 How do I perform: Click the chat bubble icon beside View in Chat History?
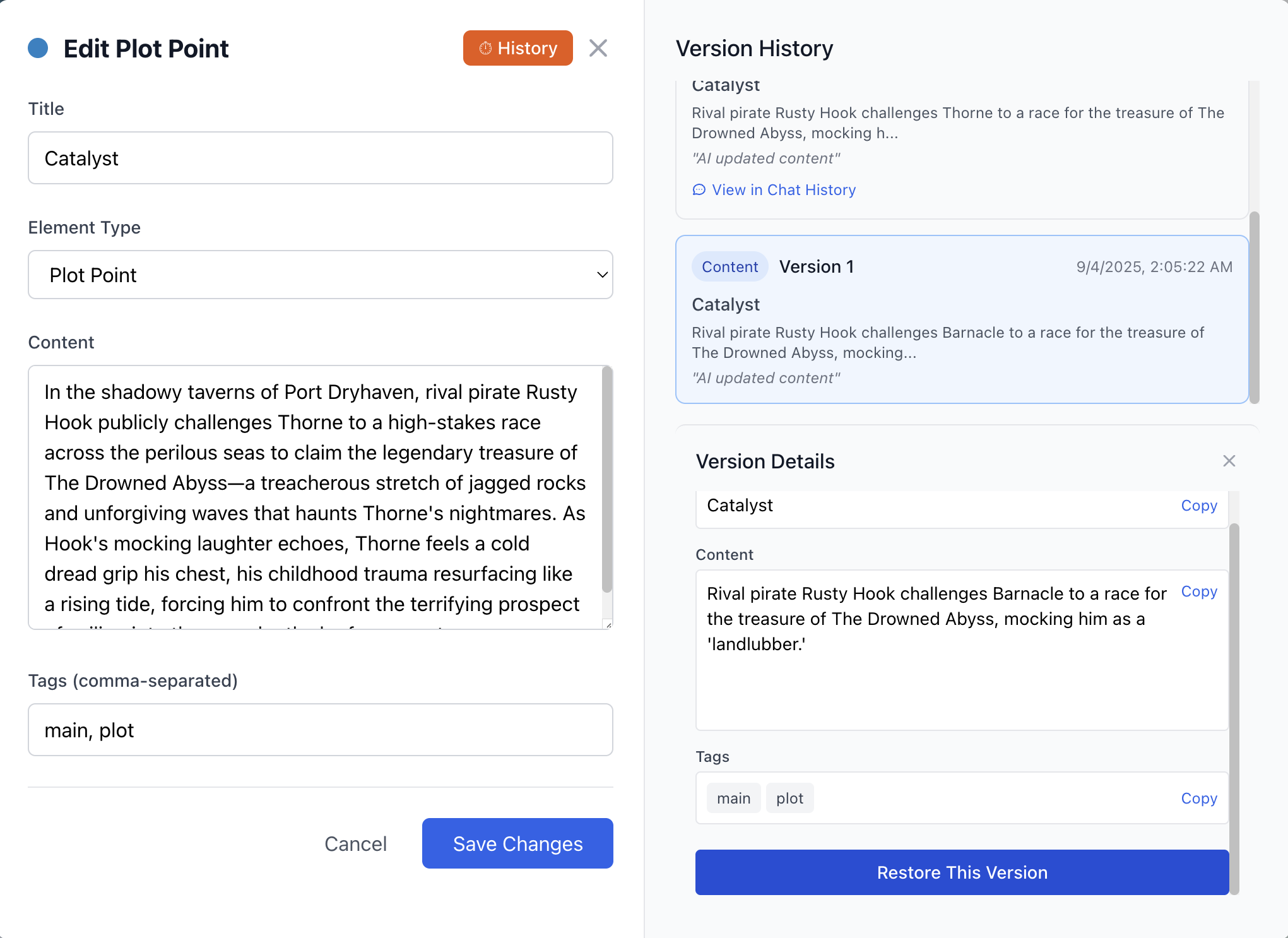click(x=699, y=189)
